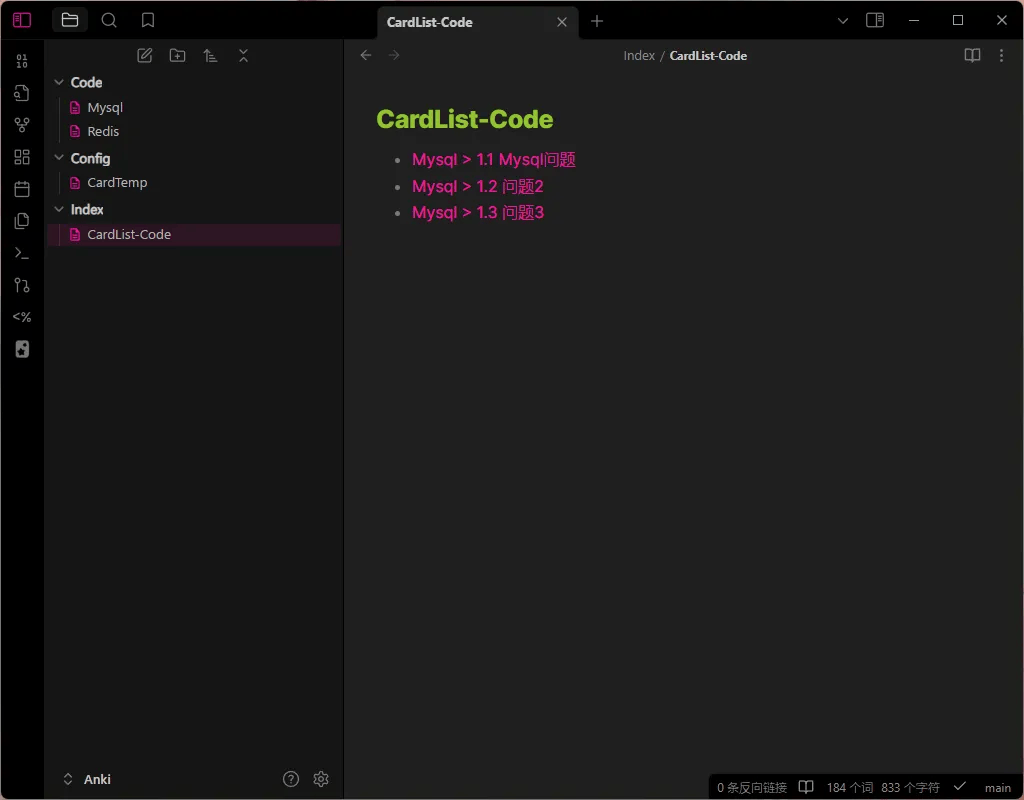Open today's daily note calendar icon
Viewport: 1024px width, 800px height.
pyautogui.click(x=22, y=189)
